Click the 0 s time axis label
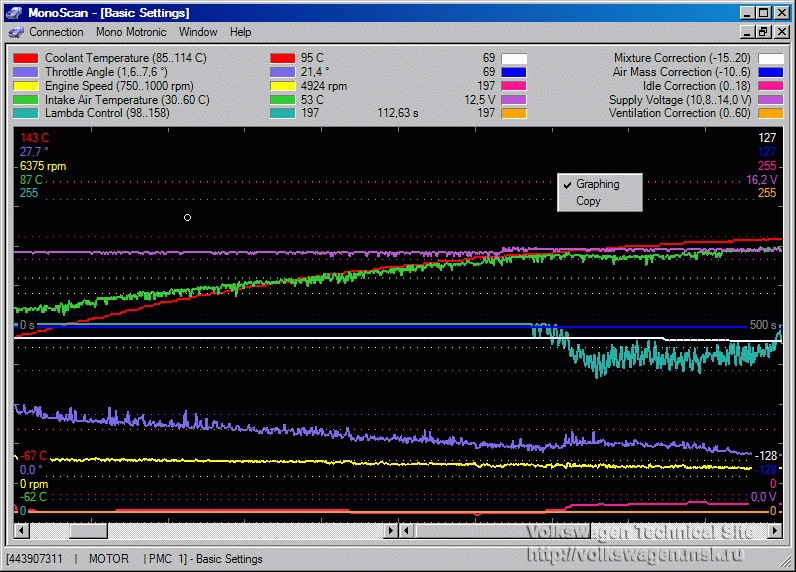796x572 pixels. click(27, 325)
